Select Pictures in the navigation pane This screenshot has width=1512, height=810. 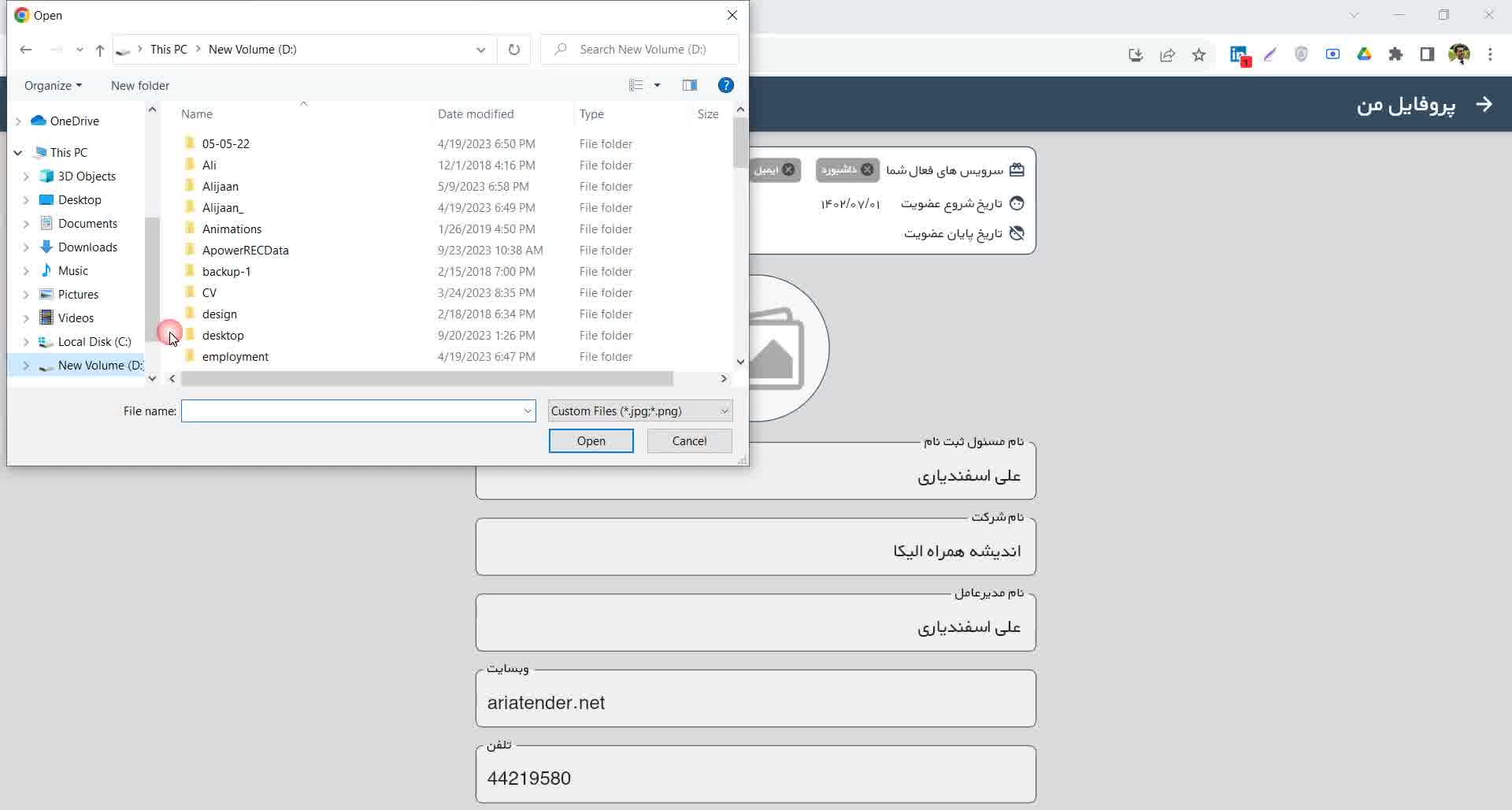[78, 295]
